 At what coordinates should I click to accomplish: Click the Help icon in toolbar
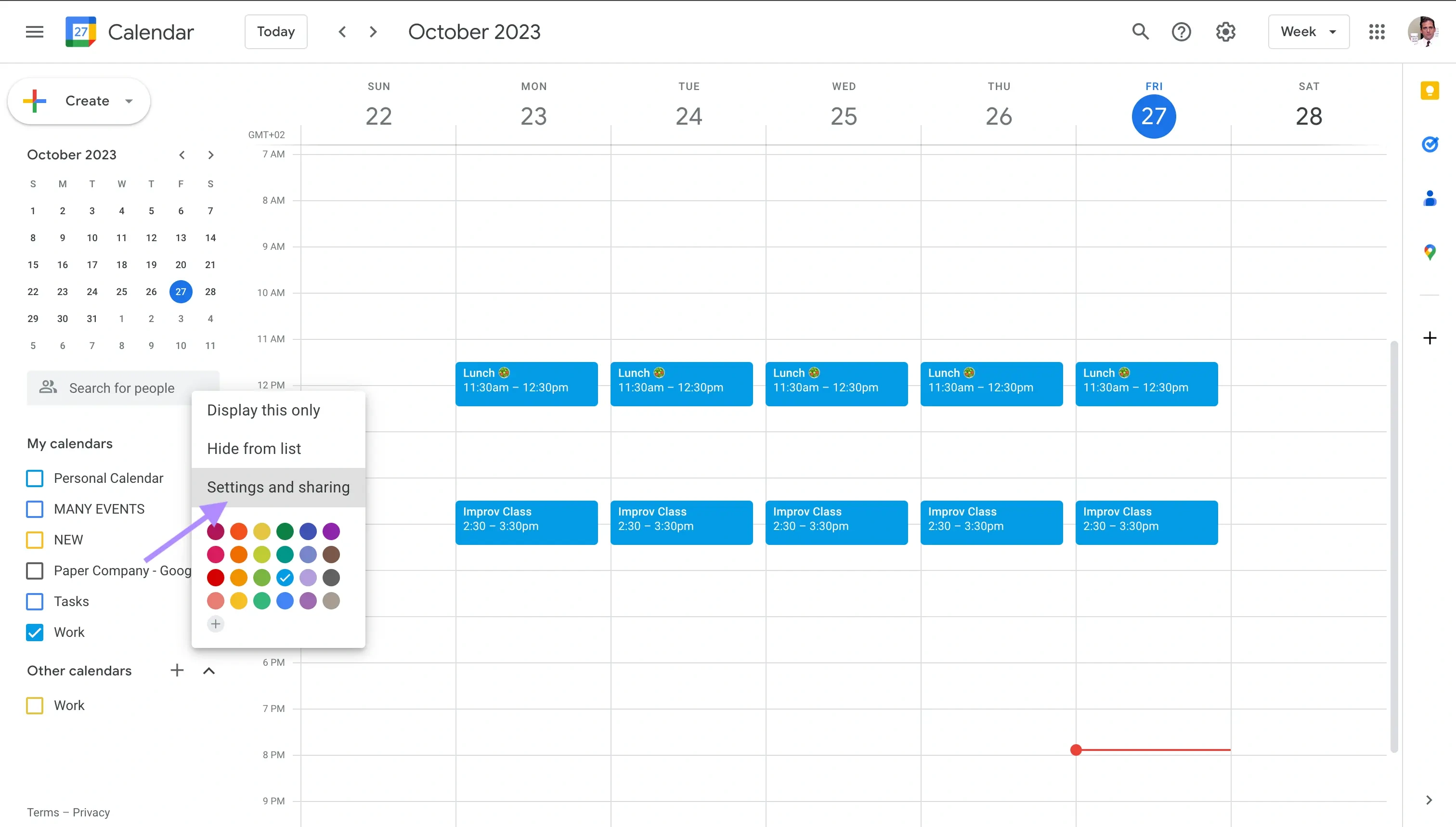[1182, 31]
